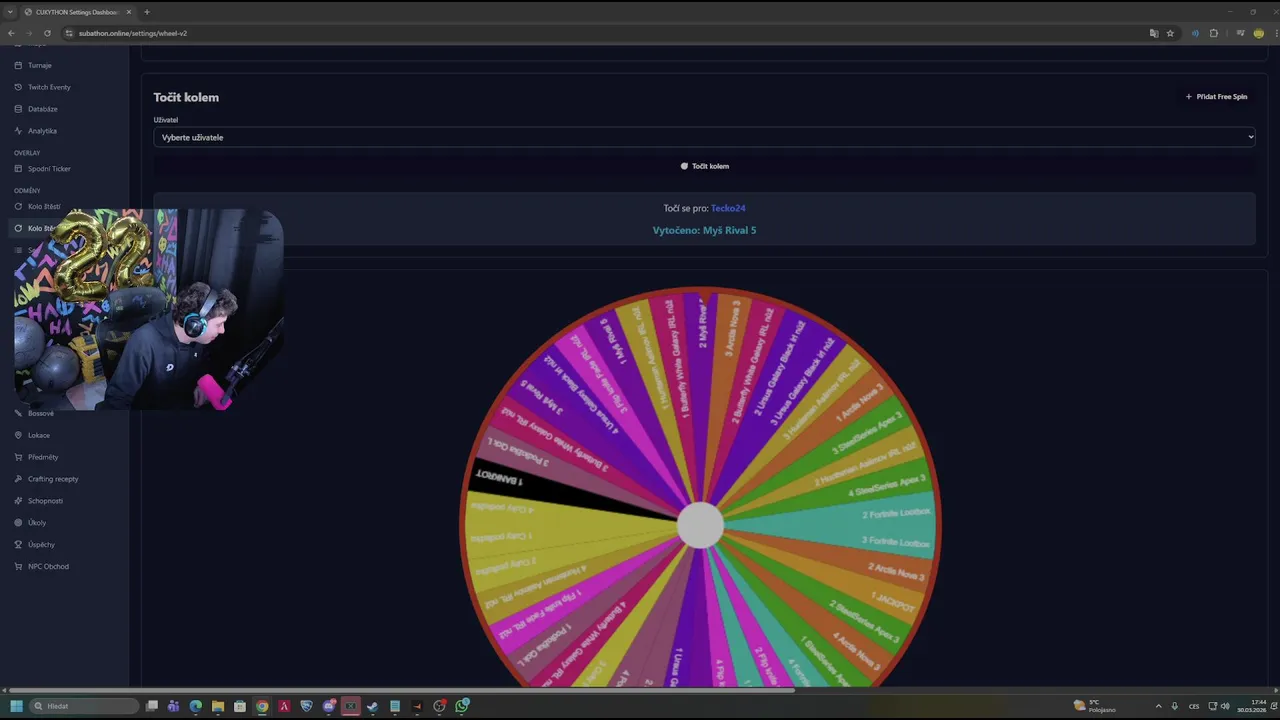
Task: Click the wheel's gray center hub
Action: pos(700,526)
